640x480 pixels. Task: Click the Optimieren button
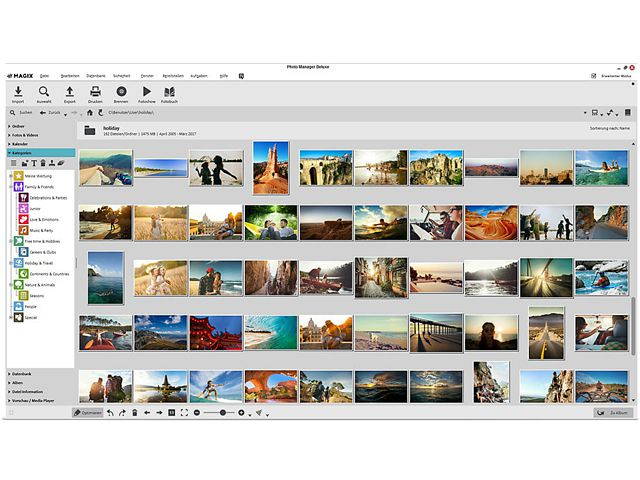[87, 413]
